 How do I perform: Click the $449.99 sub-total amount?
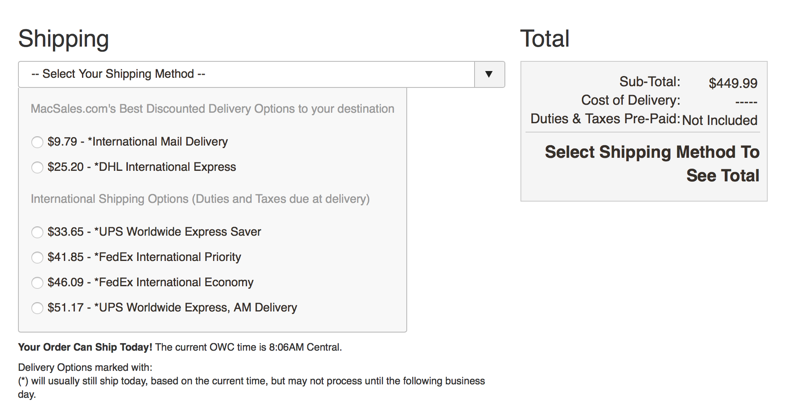click(732, 83)
